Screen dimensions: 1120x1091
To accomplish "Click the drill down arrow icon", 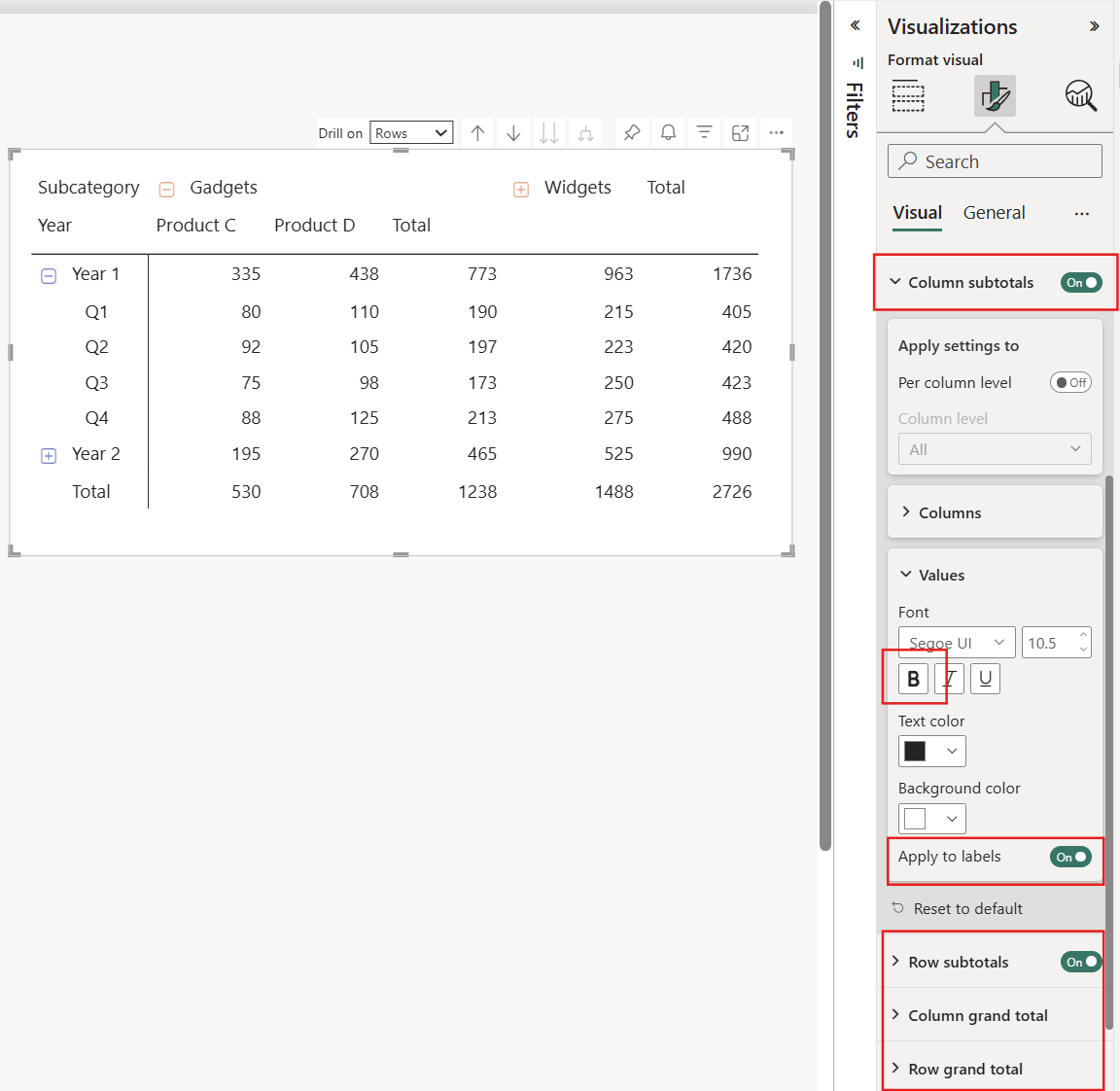I will (x=513, y=133).
